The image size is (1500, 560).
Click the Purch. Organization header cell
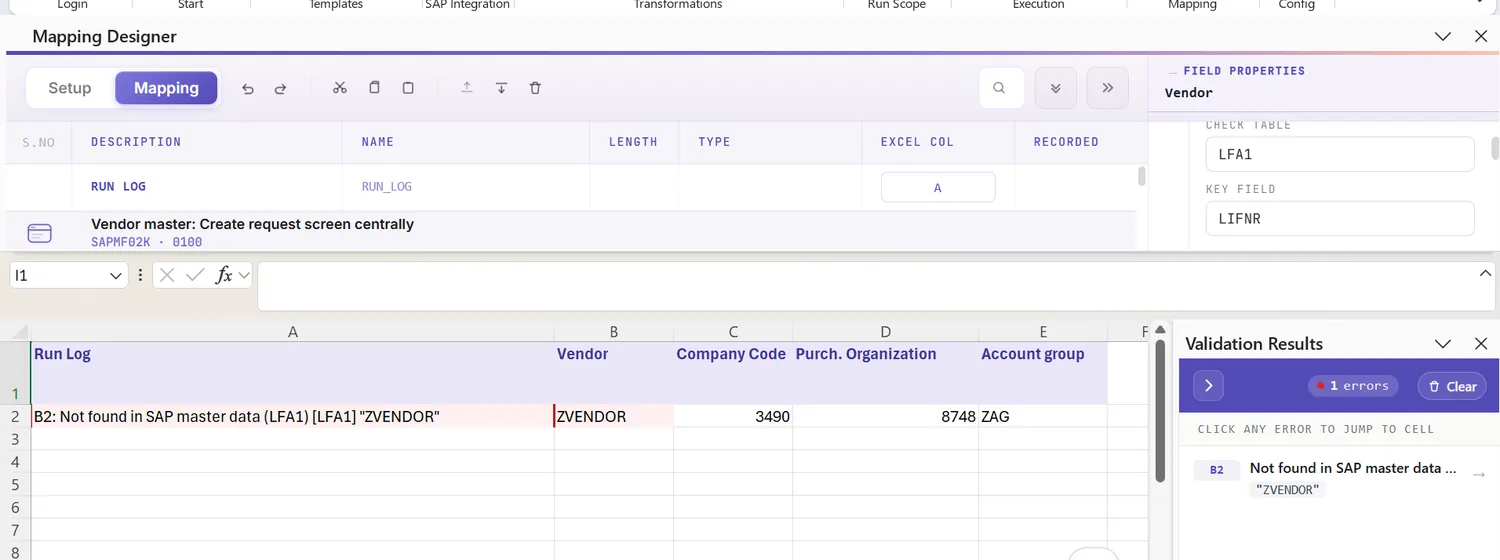(x=885, y=373)
